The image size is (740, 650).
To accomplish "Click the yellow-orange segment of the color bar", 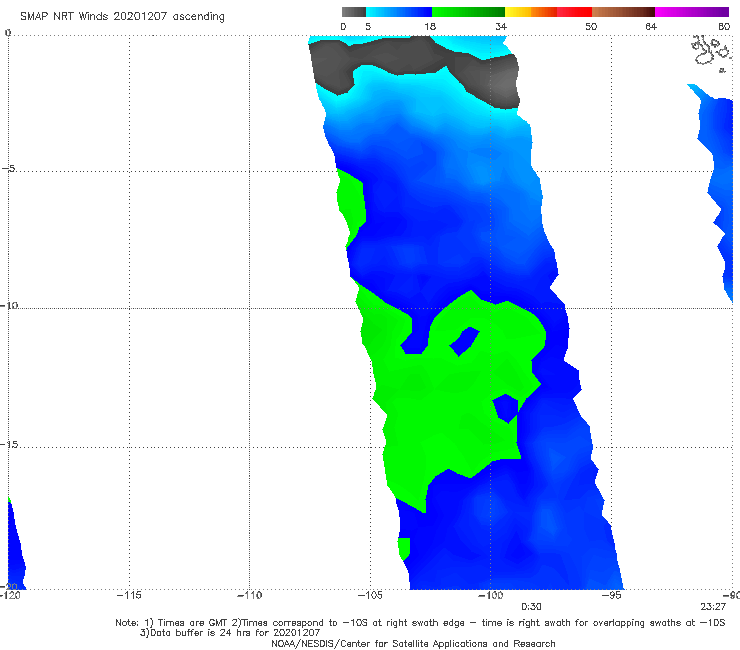I will pos(531,12).
